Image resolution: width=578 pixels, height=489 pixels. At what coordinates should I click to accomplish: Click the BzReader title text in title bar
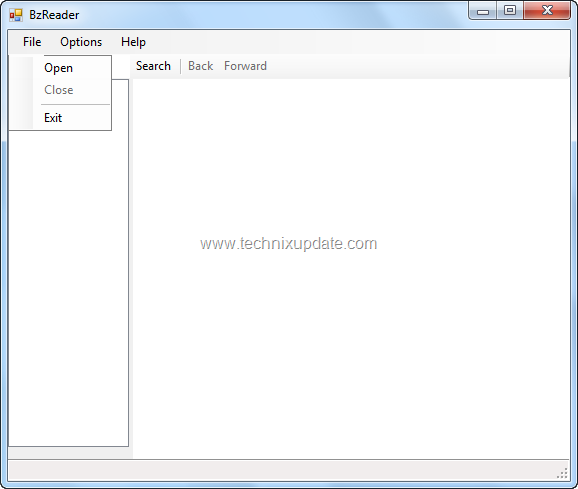[x=54, y=15]
